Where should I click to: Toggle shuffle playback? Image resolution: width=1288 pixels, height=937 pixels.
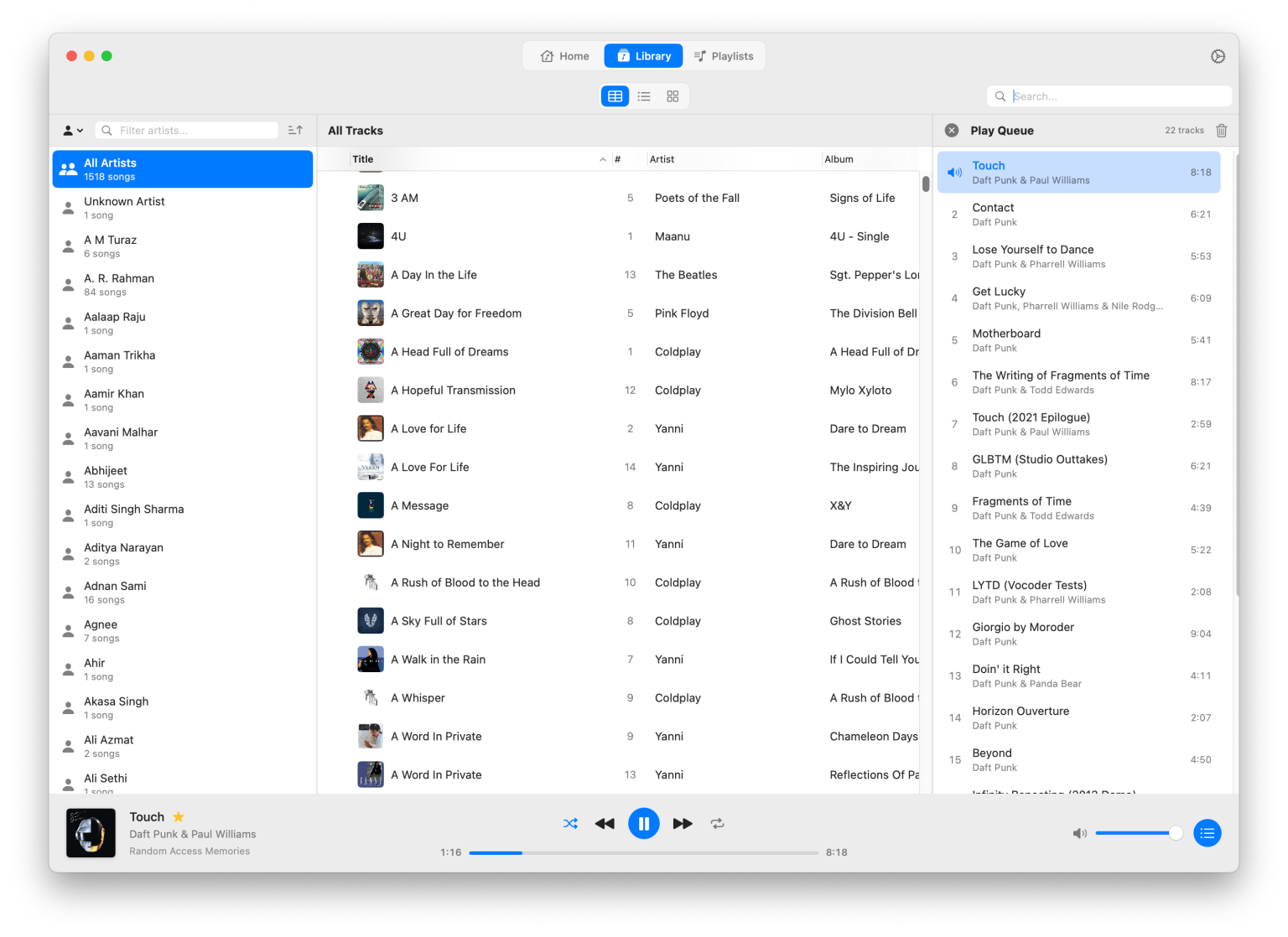pos(570,824)
